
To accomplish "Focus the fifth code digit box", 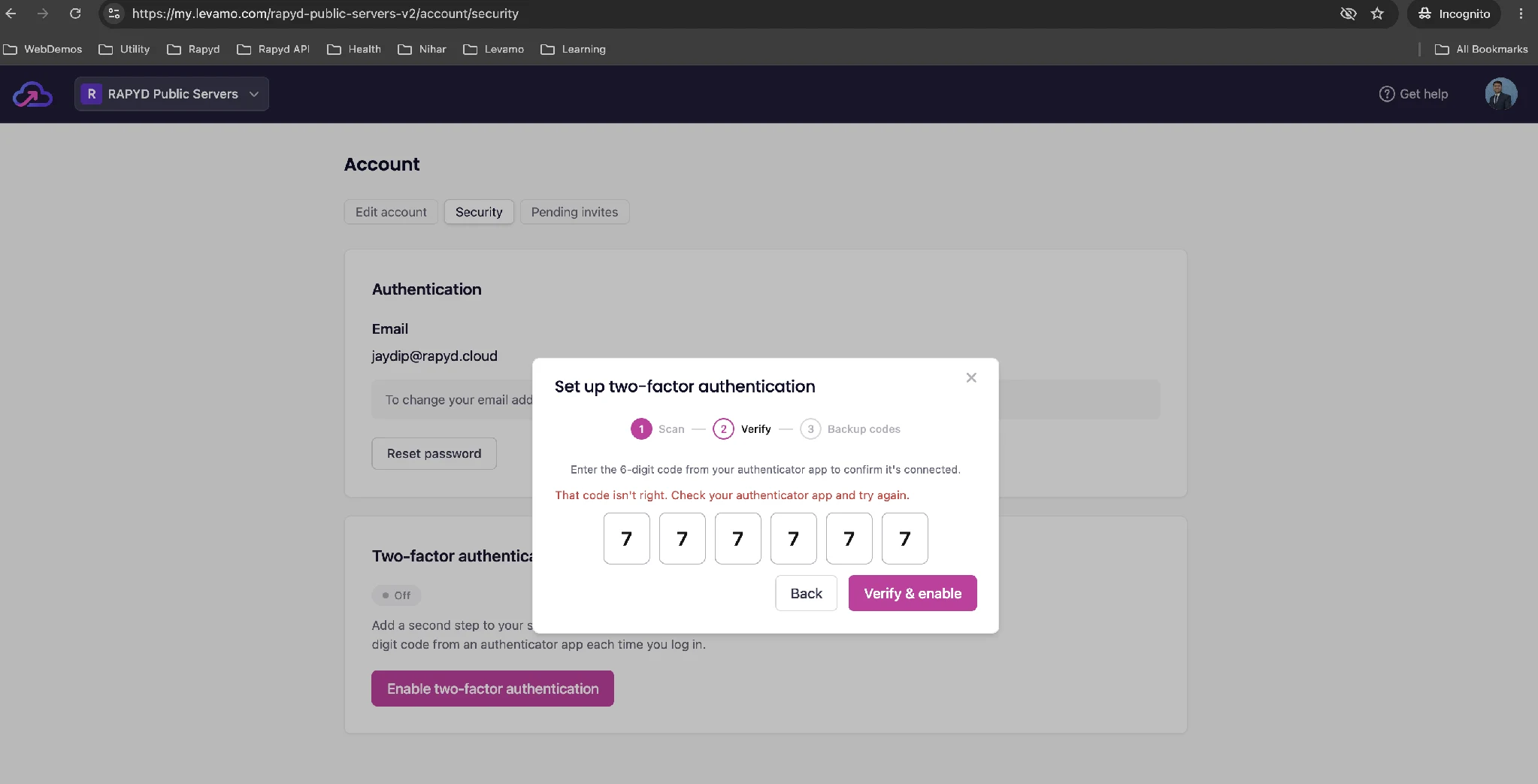I will pyautogui.click(x=849, y=538).
